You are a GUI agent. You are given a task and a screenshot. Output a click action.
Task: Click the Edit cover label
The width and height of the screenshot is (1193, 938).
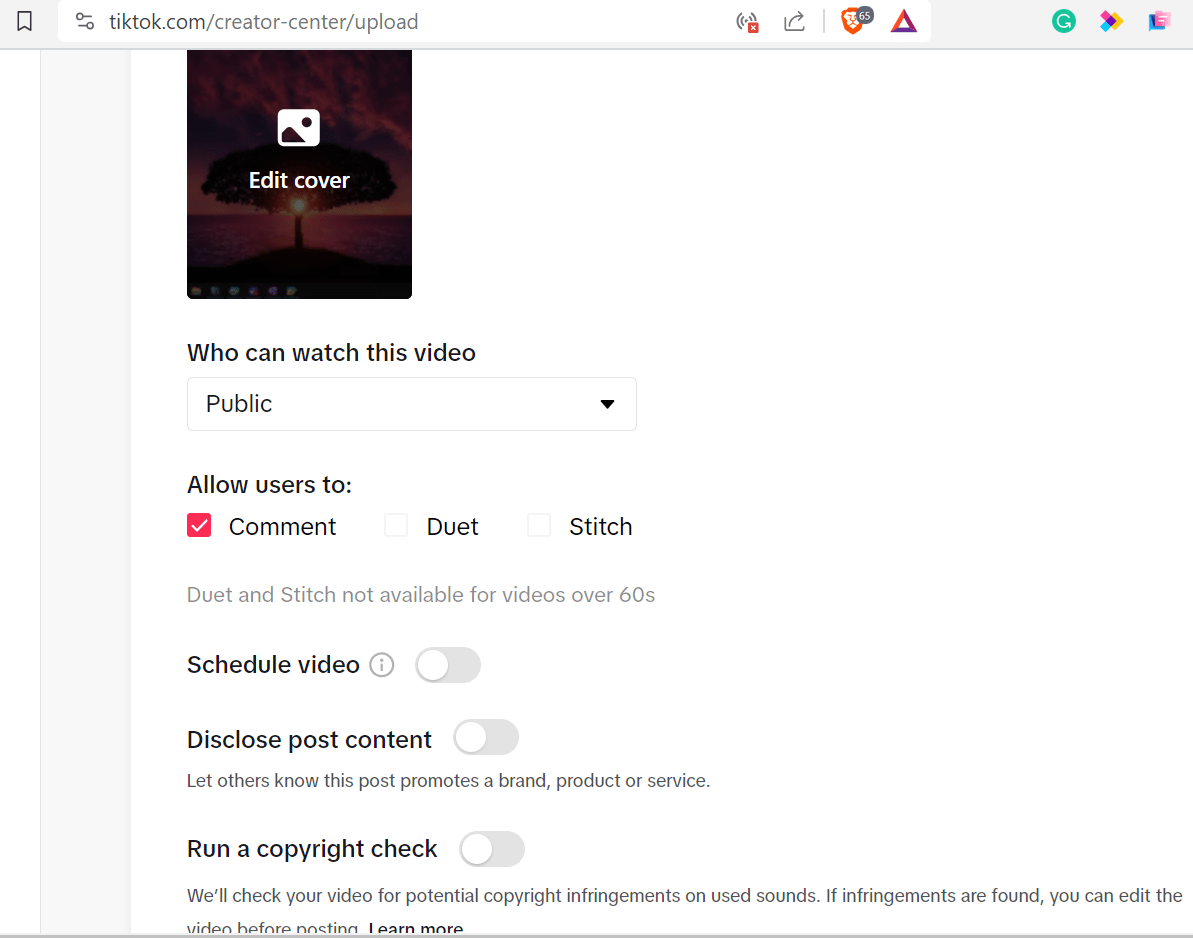tap(299, 180)
